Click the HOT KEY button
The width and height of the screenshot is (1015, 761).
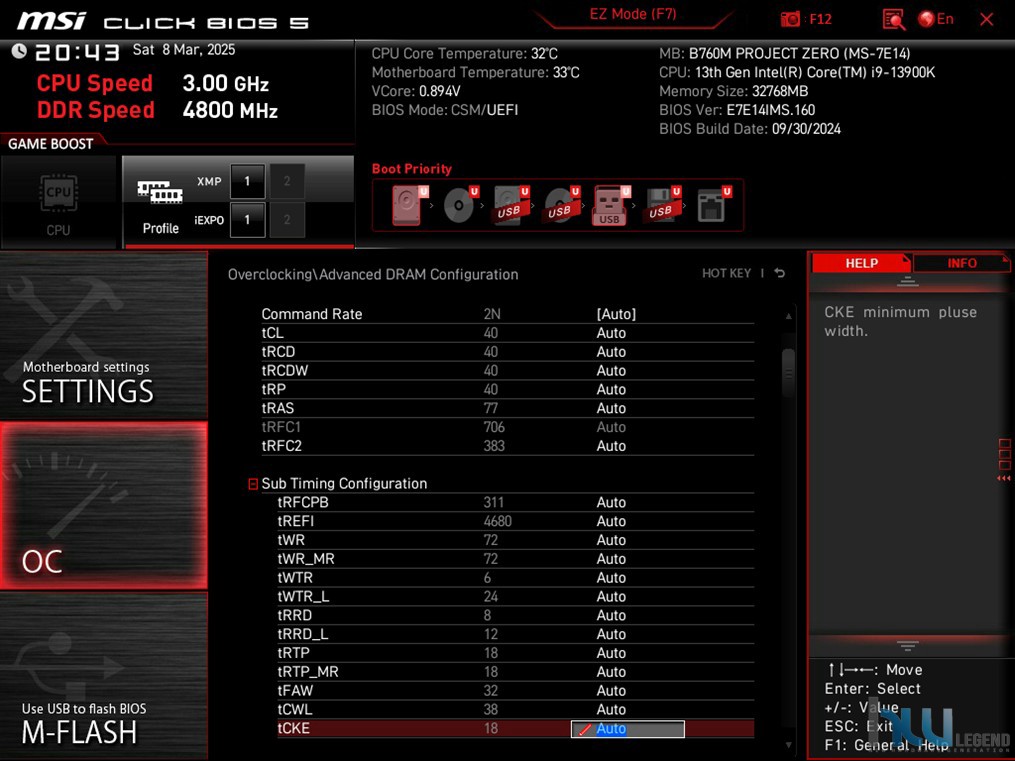tap(726, 273)
